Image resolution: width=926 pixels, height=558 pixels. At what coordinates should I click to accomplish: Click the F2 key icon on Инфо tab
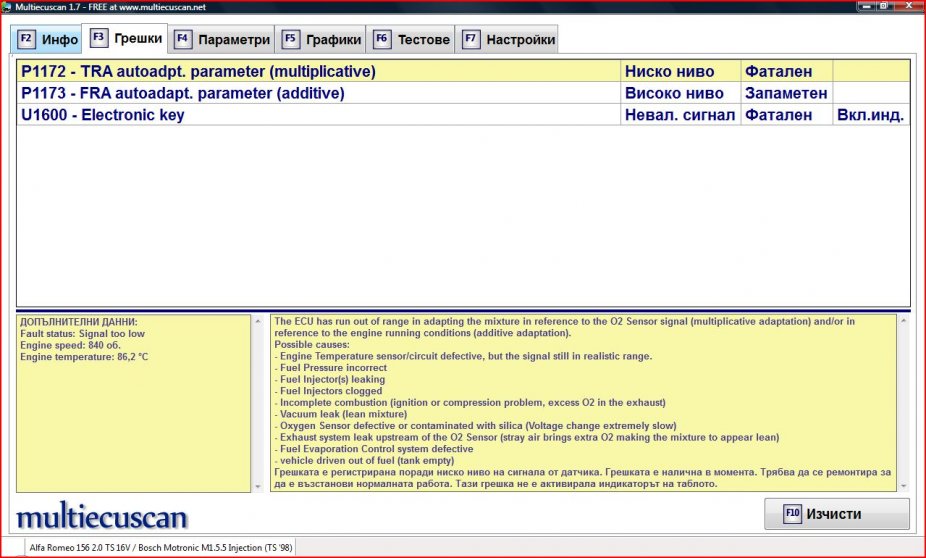[x=27, y=40]
